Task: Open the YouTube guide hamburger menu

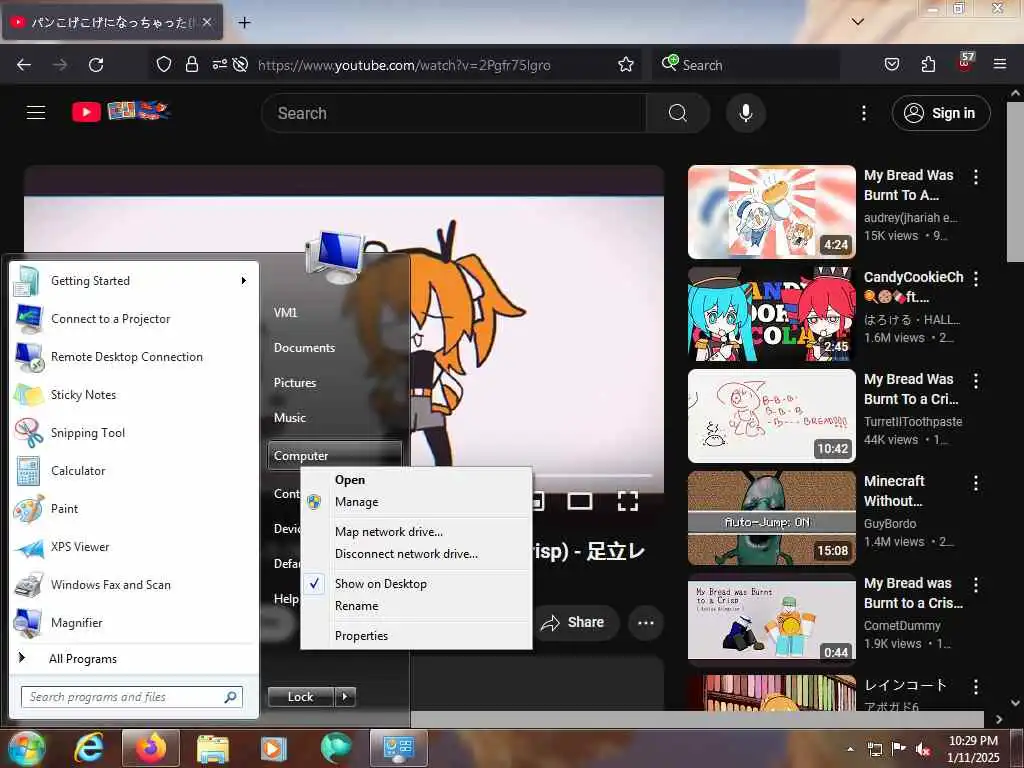Action: (36, 112)
